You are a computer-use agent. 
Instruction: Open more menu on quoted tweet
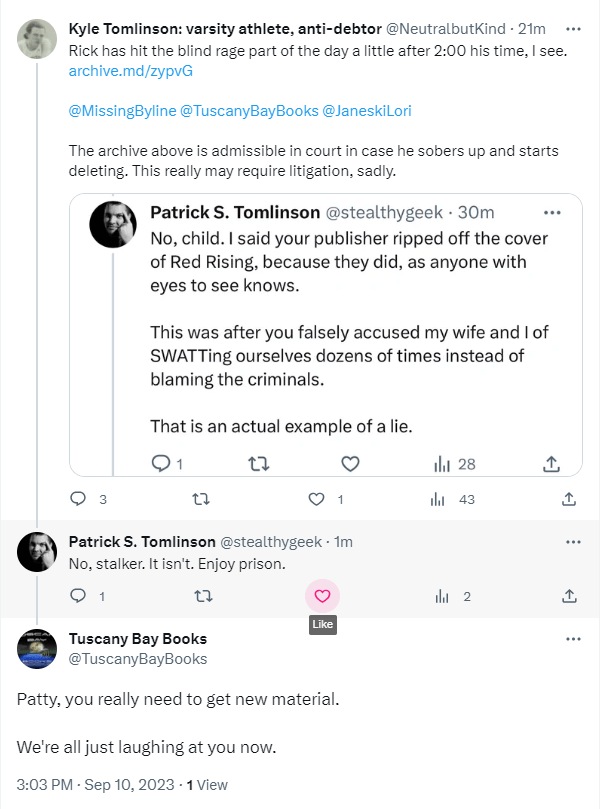coord(551,212)
